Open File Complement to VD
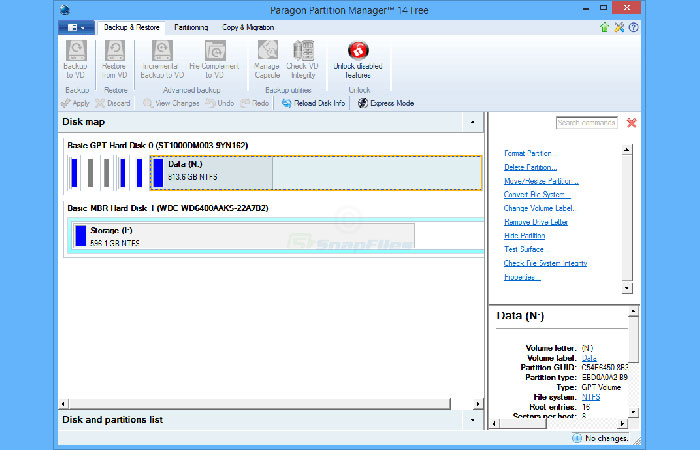 [215, 59]
